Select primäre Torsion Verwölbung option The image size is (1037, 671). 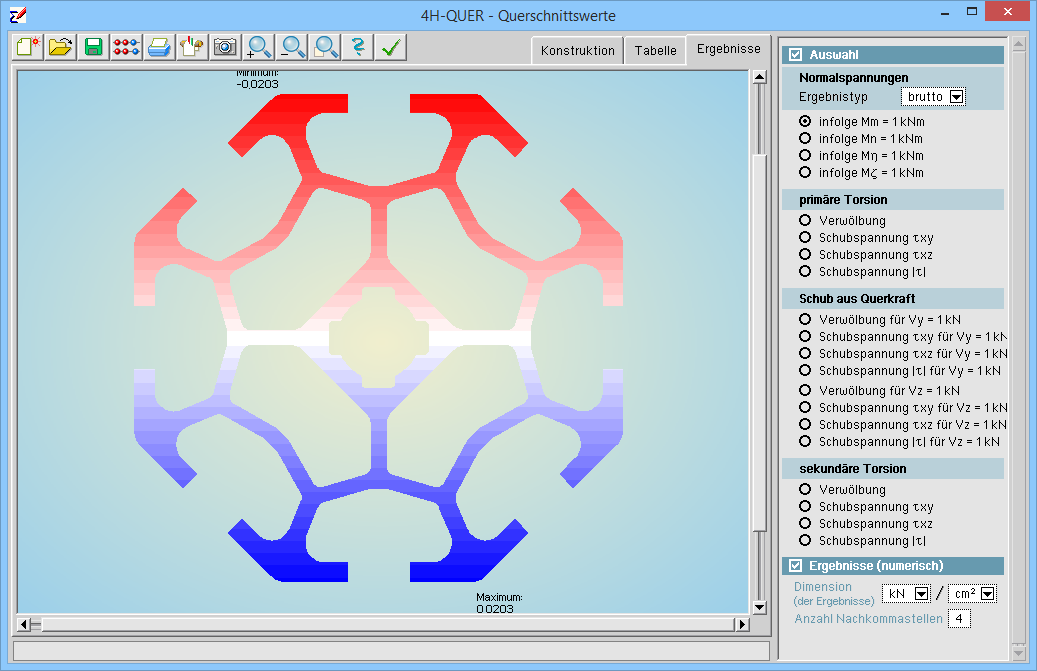(x=805, y=221)
